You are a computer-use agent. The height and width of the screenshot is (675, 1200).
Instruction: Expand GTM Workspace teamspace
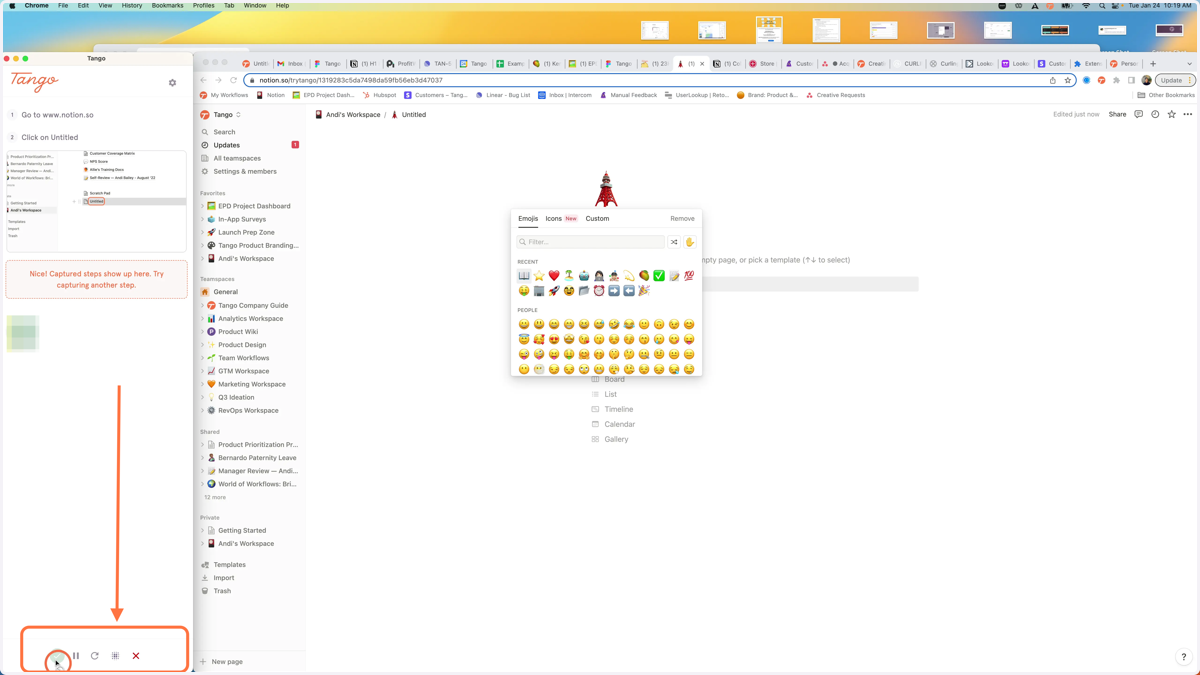[x=202, y=371]
